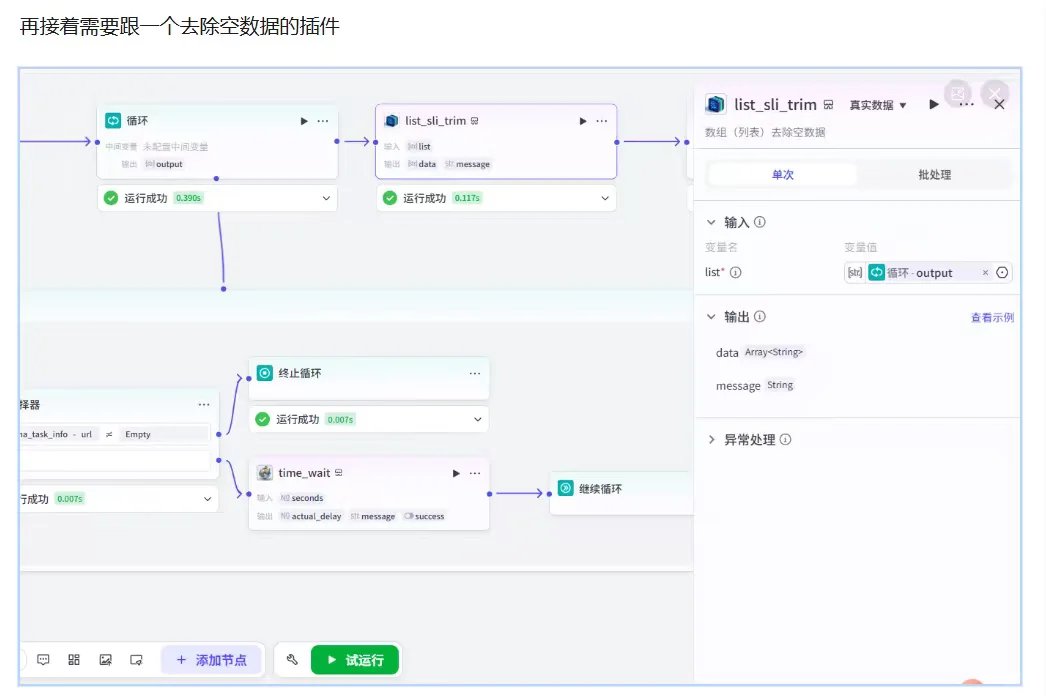Show info tooltip for 输出
Screen dimensions: 1046x696
click(760, 317)
